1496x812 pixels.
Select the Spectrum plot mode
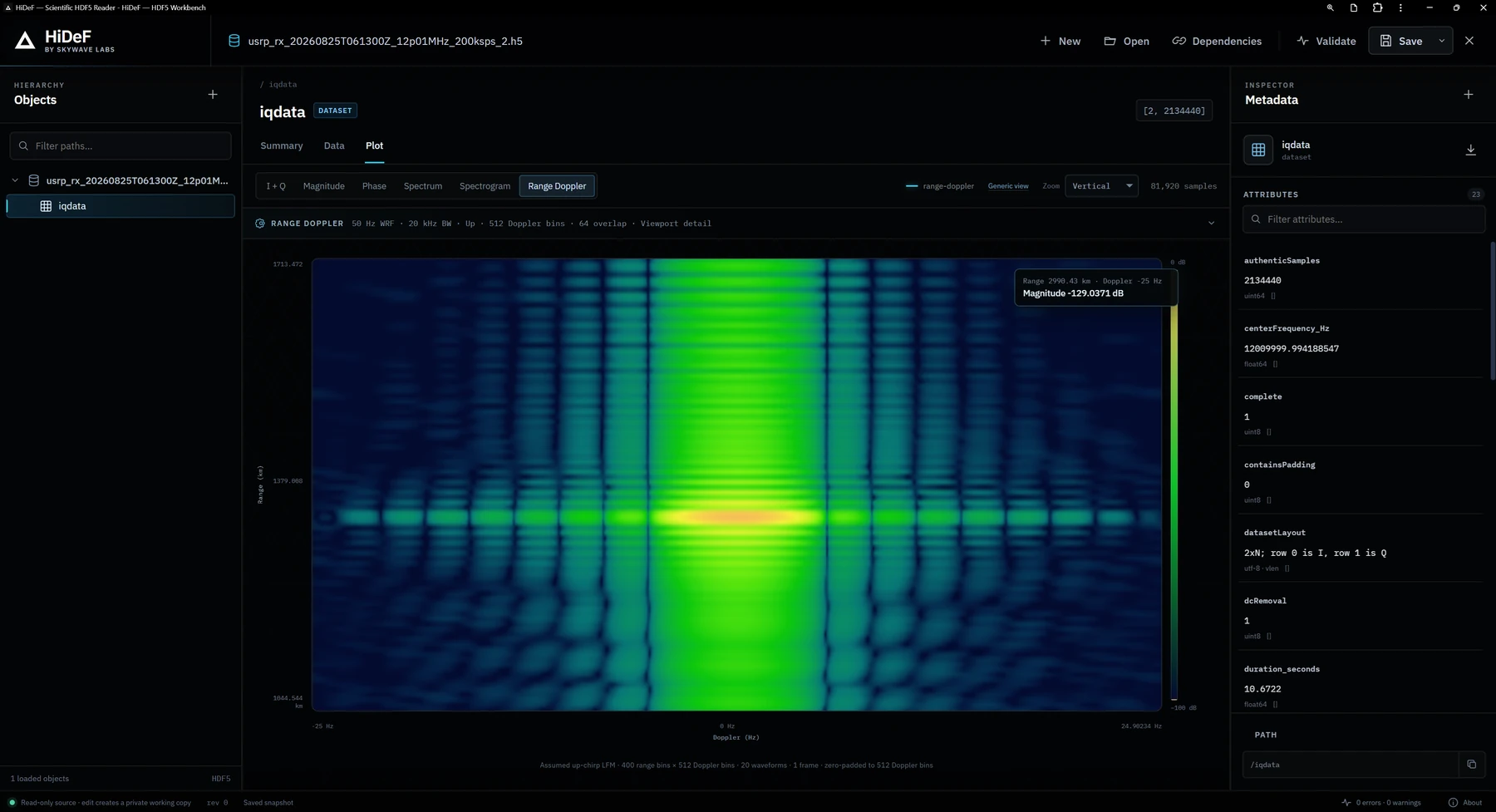click(x=423, y=186)
